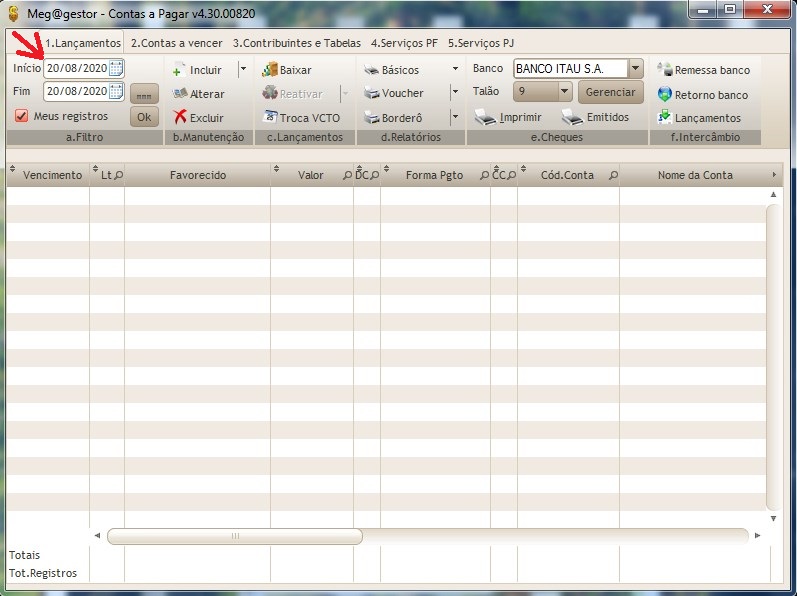Screen dimensions: 797x596
Task: Click the red X Excluir icon
Action: 180,117
